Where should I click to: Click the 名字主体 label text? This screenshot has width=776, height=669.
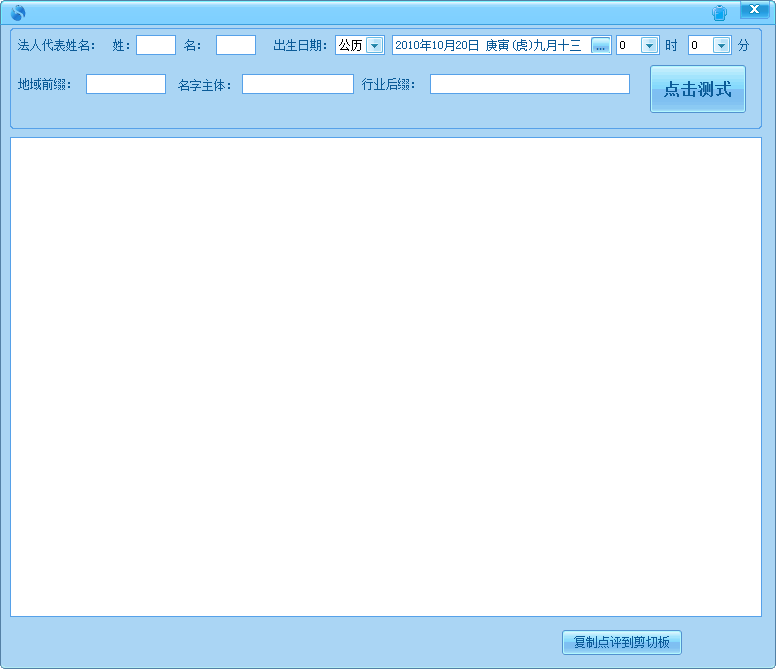[205, 85]
